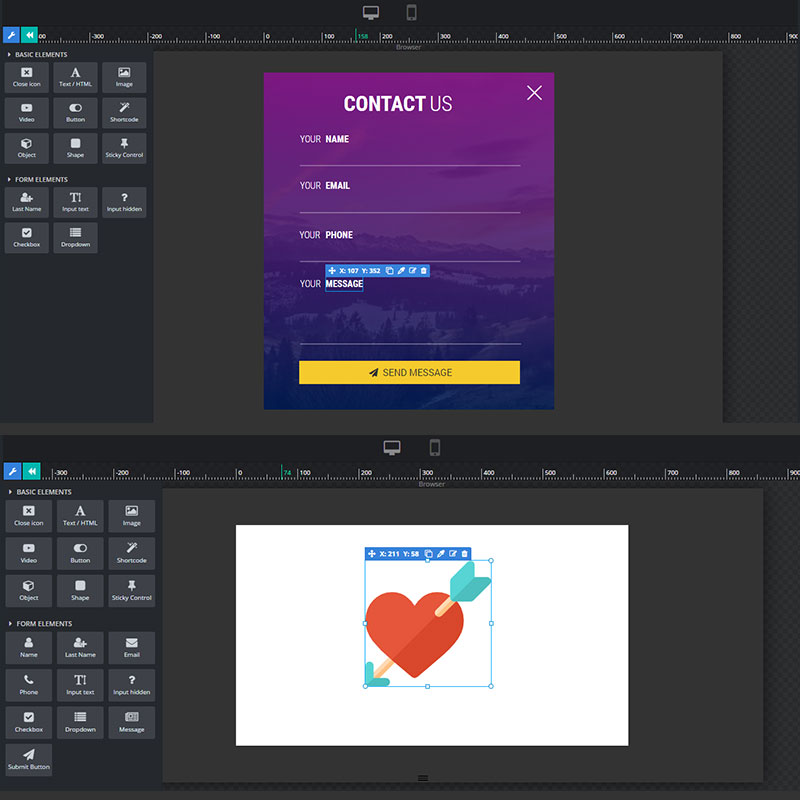Add an Image element in top editor
This screenshot has width=800, height=800.
point(124,78)
